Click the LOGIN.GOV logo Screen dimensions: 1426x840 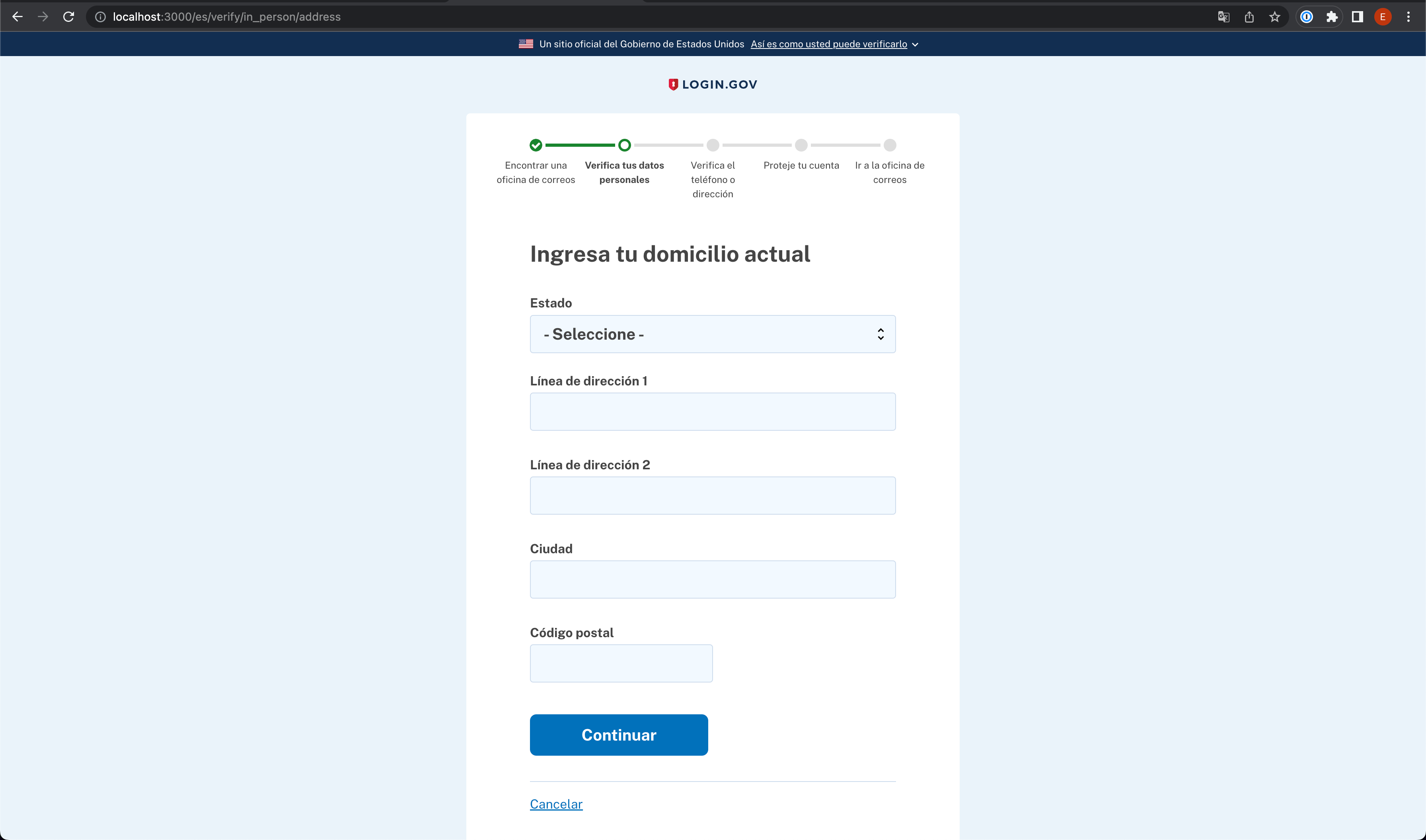point(712,84)
